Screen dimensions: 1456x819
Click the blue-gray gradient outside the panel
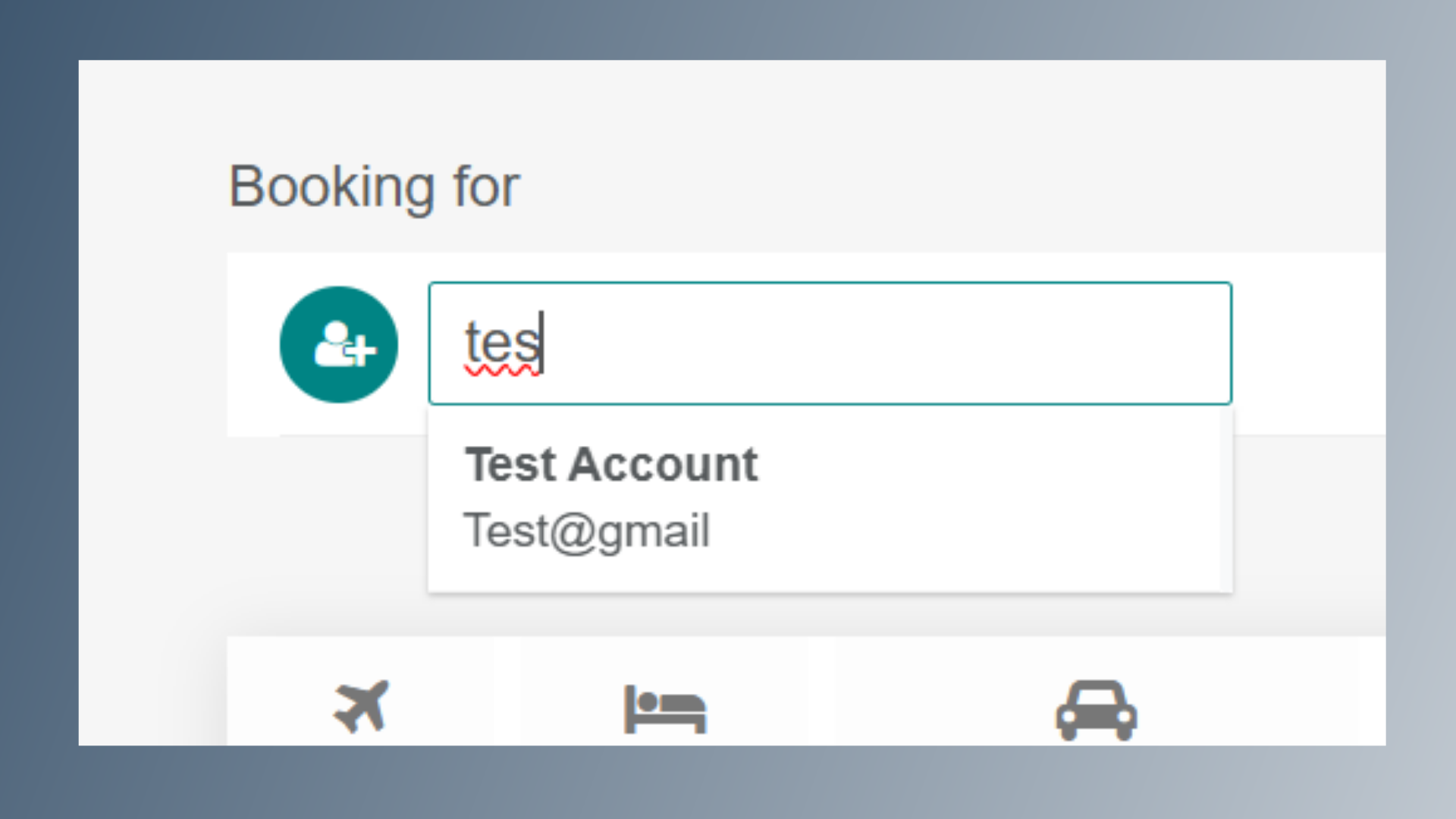click(38, 409)
